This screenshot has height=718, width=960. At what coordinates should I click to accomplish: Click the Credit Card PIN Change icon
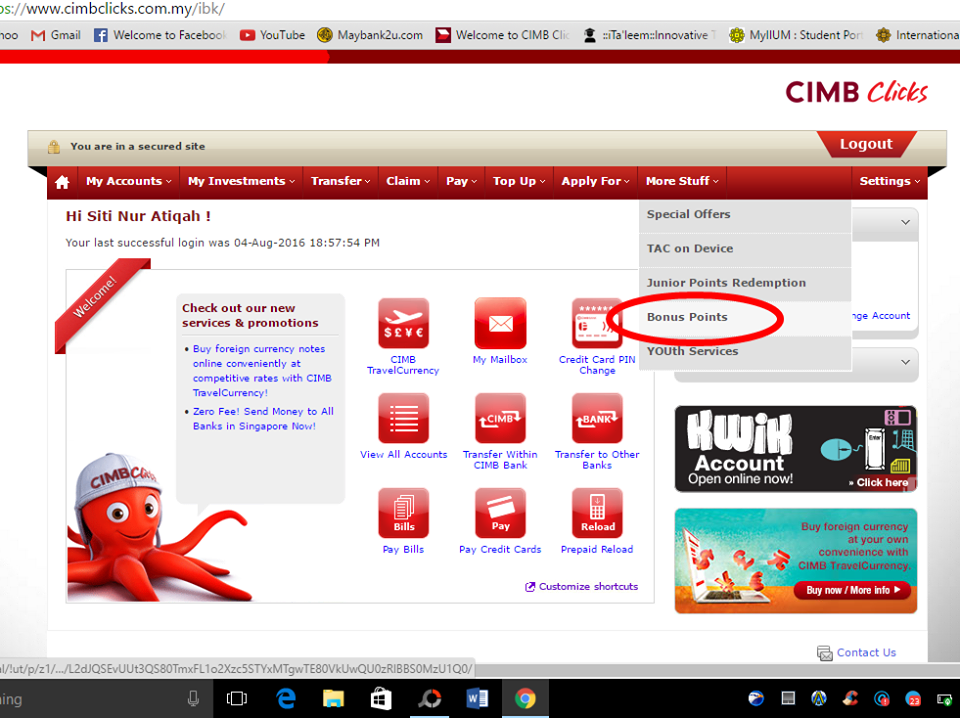(x=597, y=323)
